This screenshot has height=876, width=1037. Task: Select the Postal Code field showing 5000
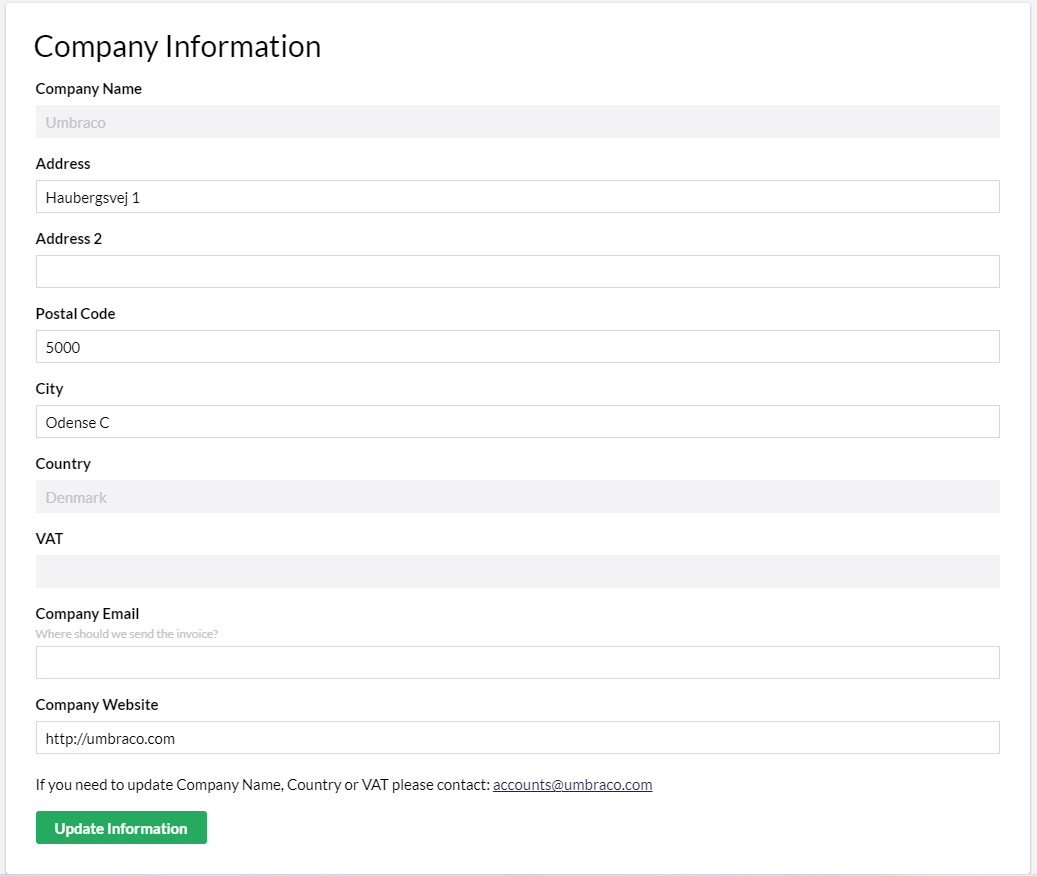(517, 347)
